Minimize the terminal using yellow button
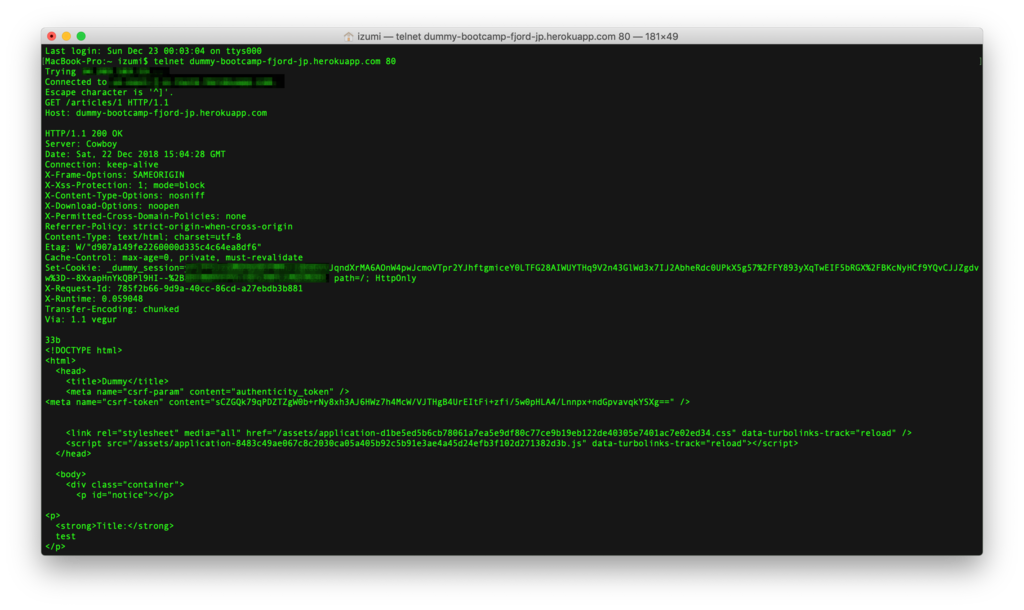 tap(67, 37)
